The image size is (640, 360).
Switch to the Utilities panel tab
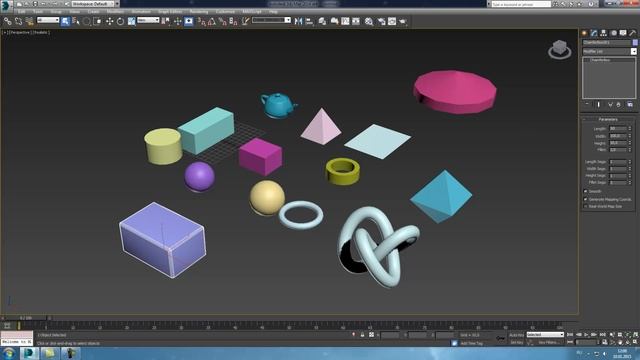tap(633, 33)
